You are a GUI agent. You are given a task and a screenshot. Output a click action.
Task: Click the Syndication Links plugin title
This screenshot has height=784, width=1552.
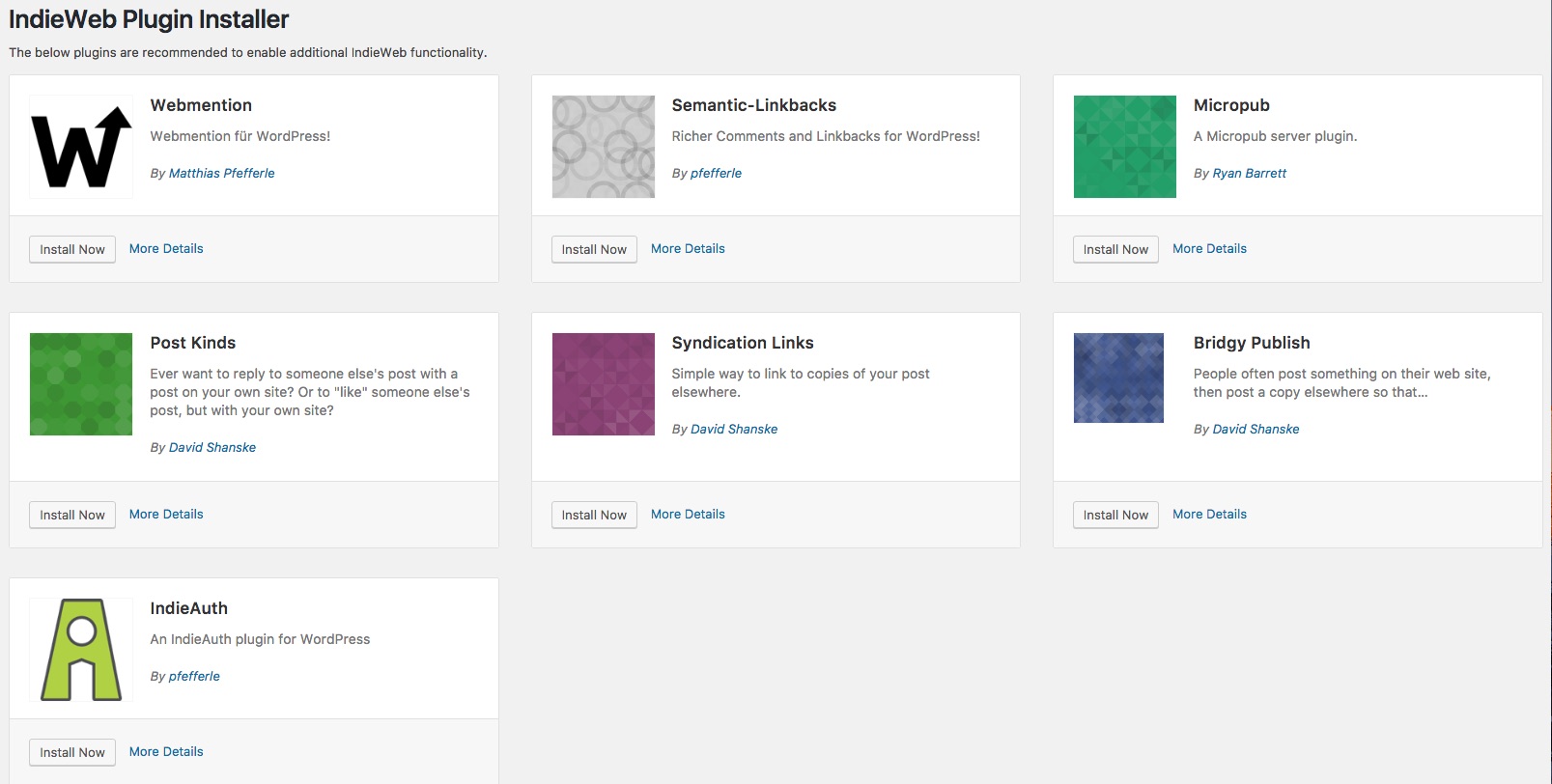743,343
